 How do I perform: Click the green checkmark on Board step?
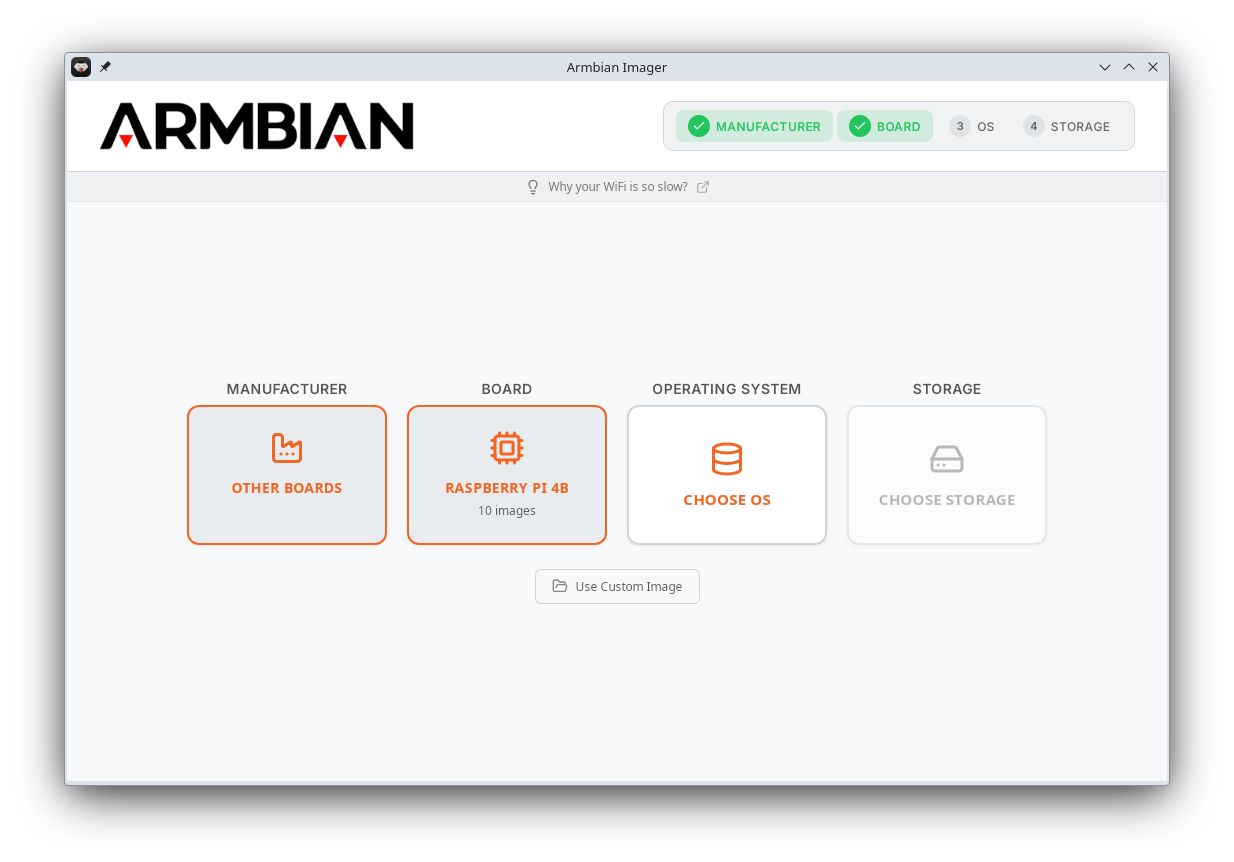(861, 126)
